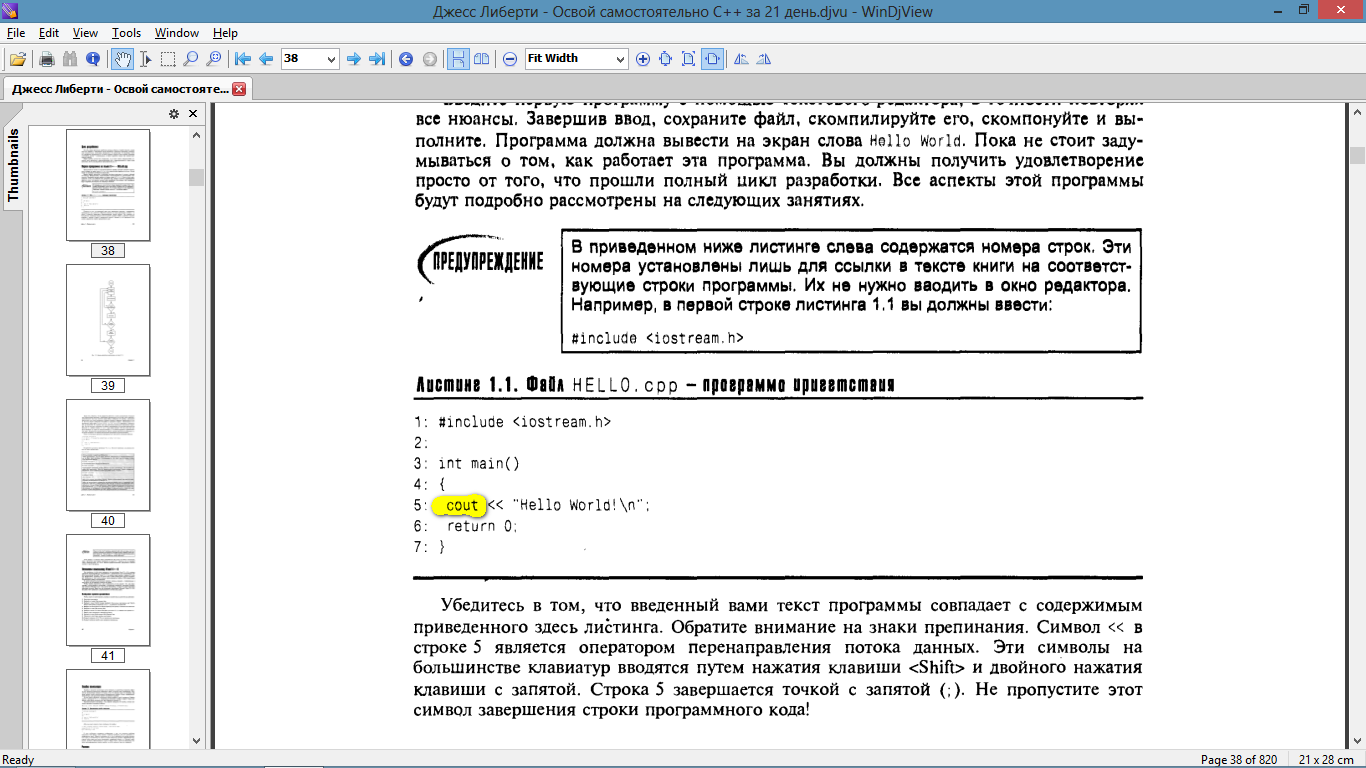Close the thumbnails panel
This screenshot has height=768, width=1366.
click(x=193, y=114)
